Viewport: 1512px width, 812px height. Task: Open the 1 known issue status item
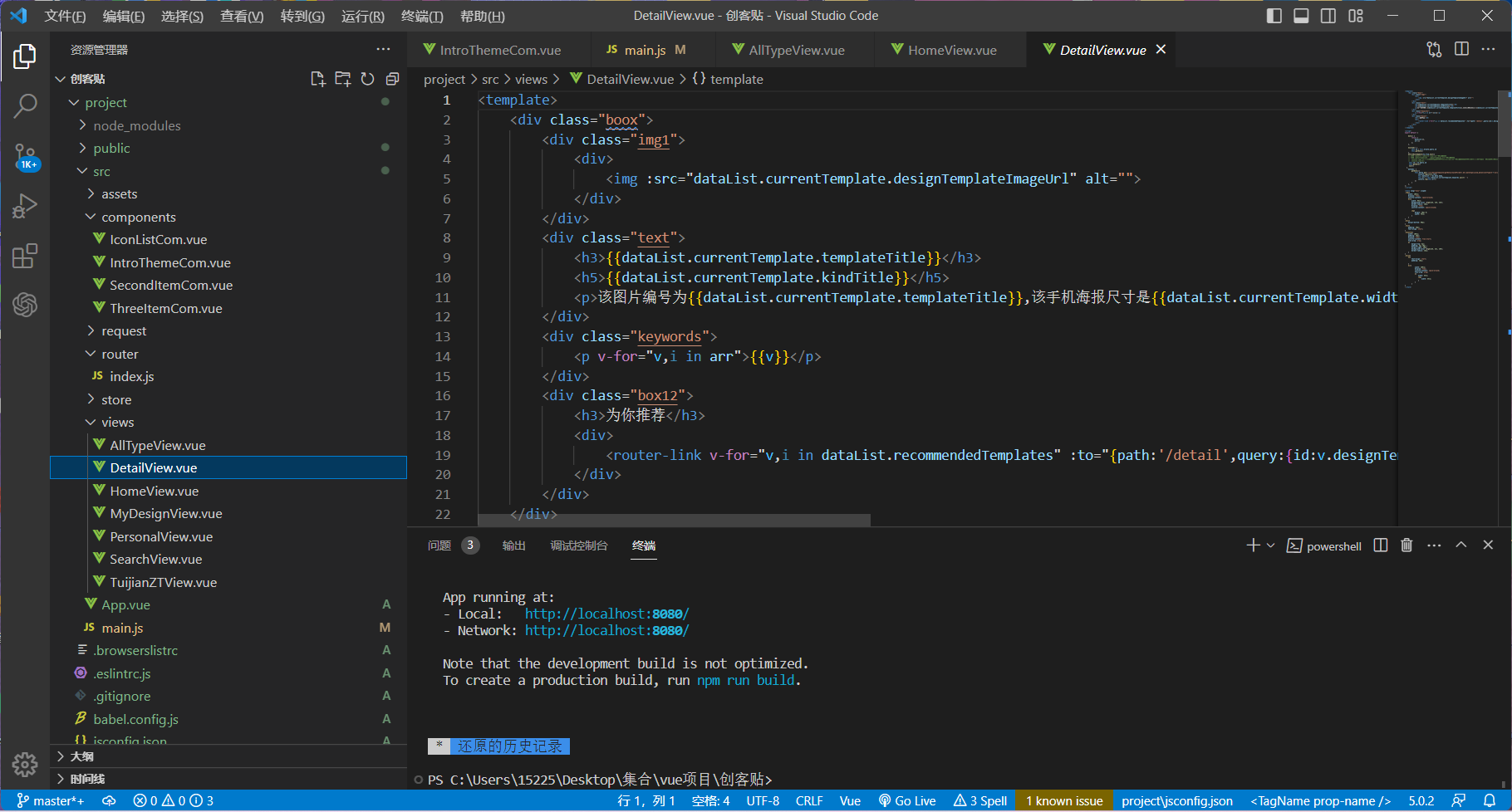pos(1064,801)
